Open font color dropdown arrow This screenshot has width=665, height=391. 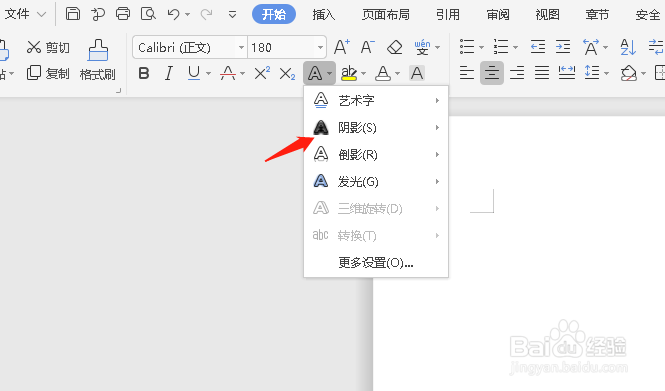click(x=397, y=74)
